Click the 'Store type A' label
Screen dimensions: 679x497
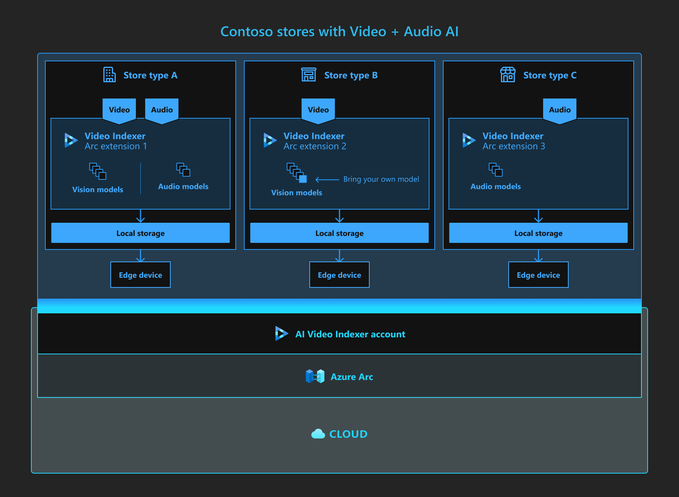[150, 75]
